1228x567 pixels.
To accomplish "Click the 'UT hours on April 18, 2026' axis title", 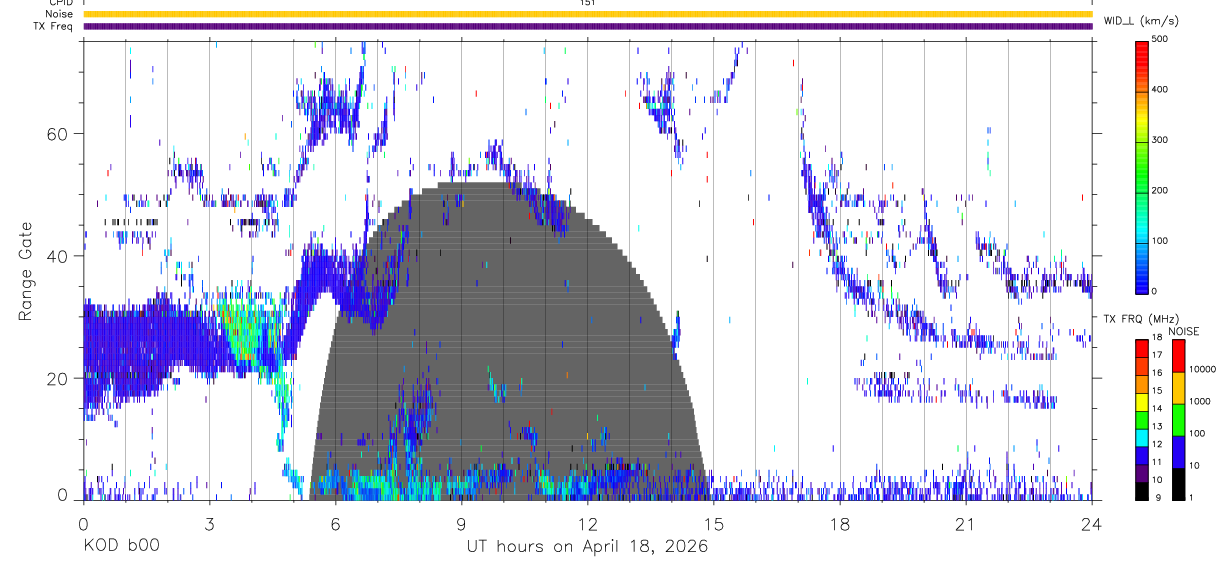I will click(x=587, y=547).
